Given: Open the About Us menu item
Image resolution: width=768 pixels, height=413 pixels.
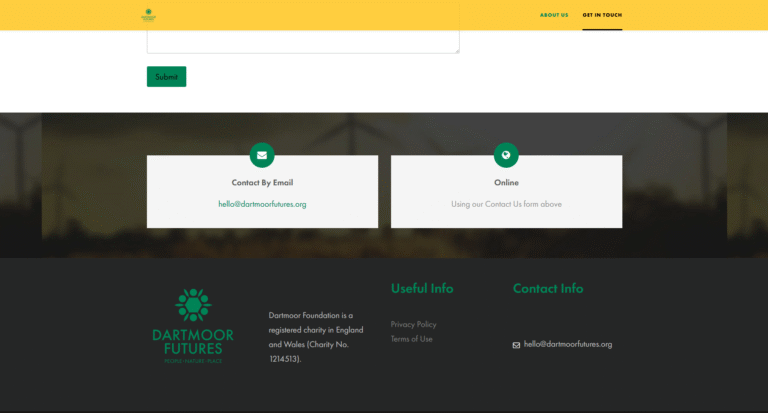Looking at the screenshot, I should click(553, 15).
